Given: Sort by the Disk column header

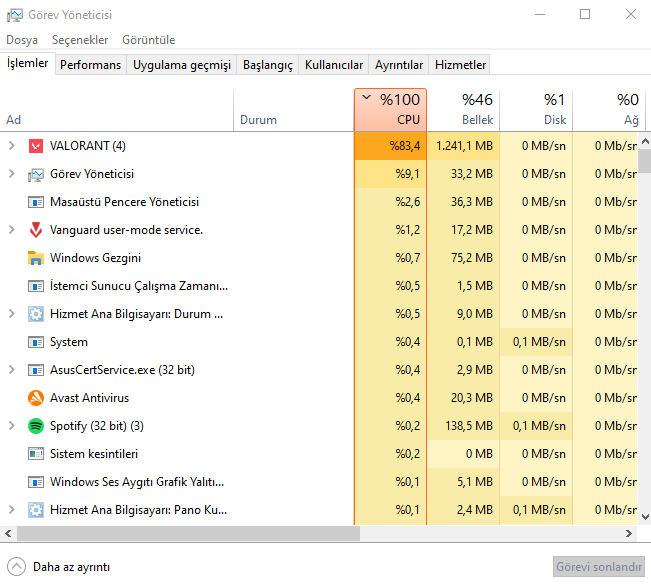Looking at the screenshot, I should coord(536,110).
